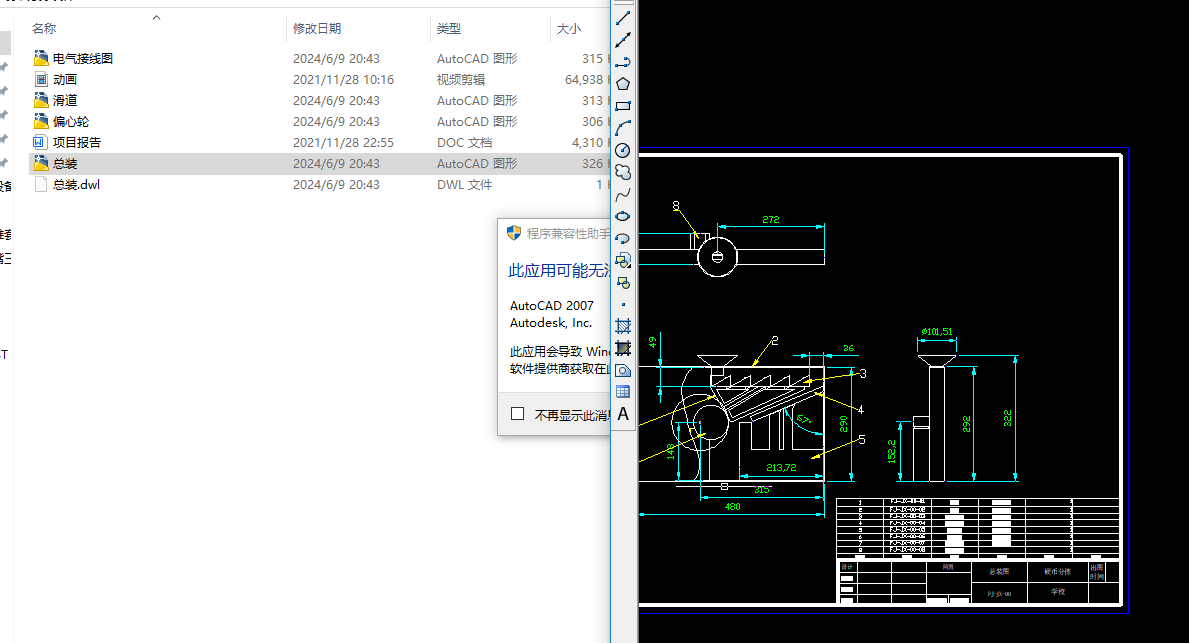Viewport: 1189px width, 643px height.
Task: Sort files by 修改日期 column header
Action: tap(317, 28)
